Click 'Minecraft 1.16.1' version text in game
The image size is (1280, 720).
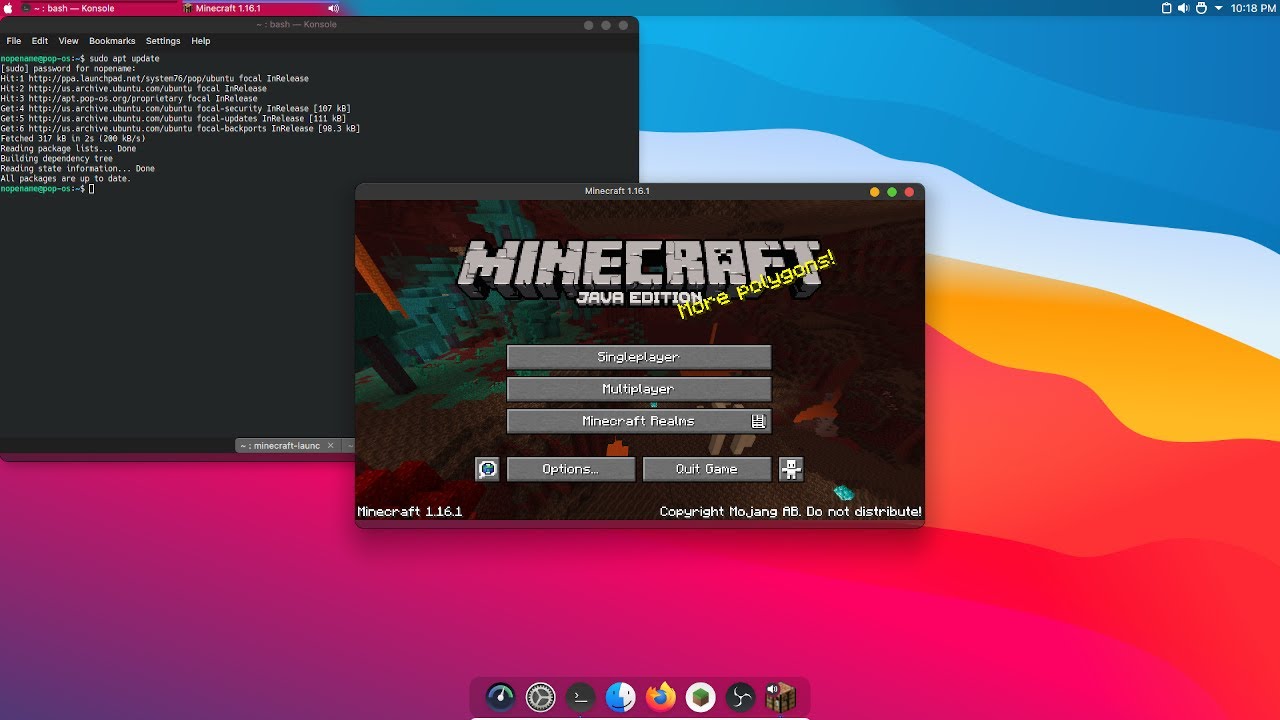[410, 512]
